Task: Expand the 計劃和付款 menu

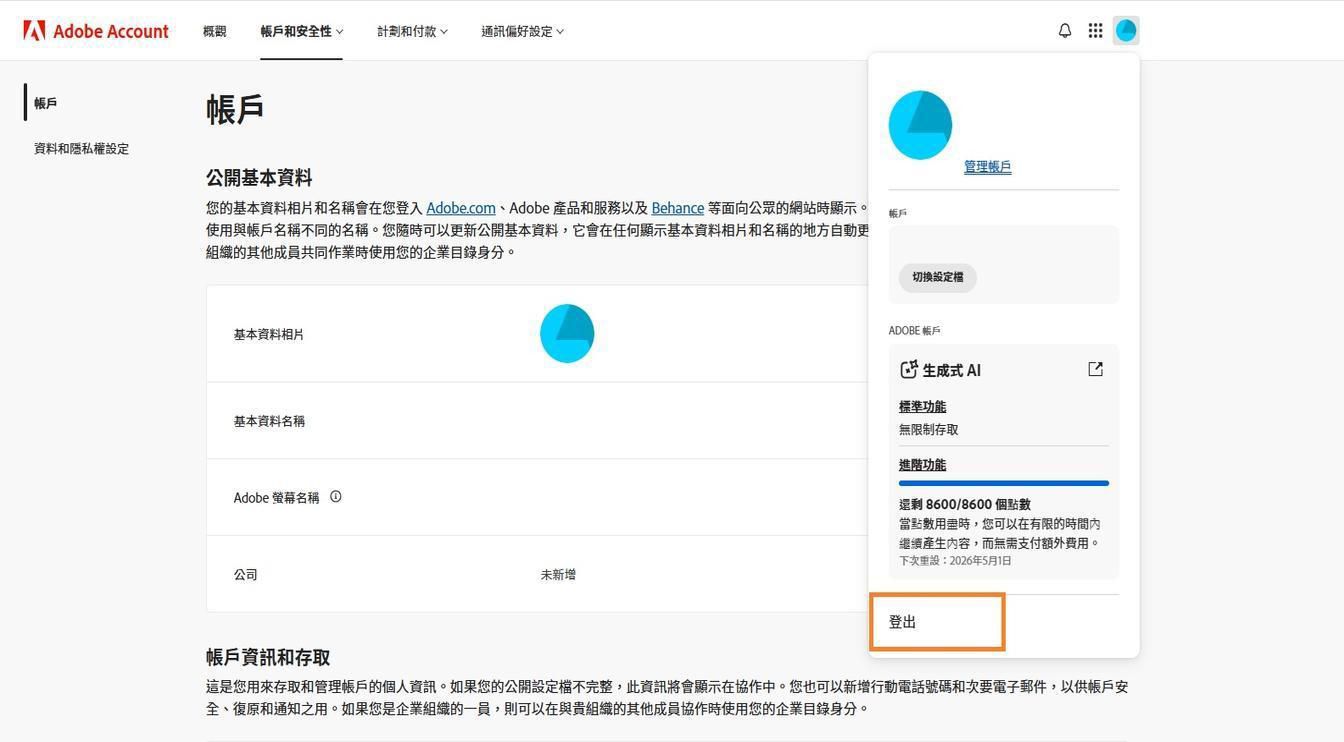Action: click(412, 31)
